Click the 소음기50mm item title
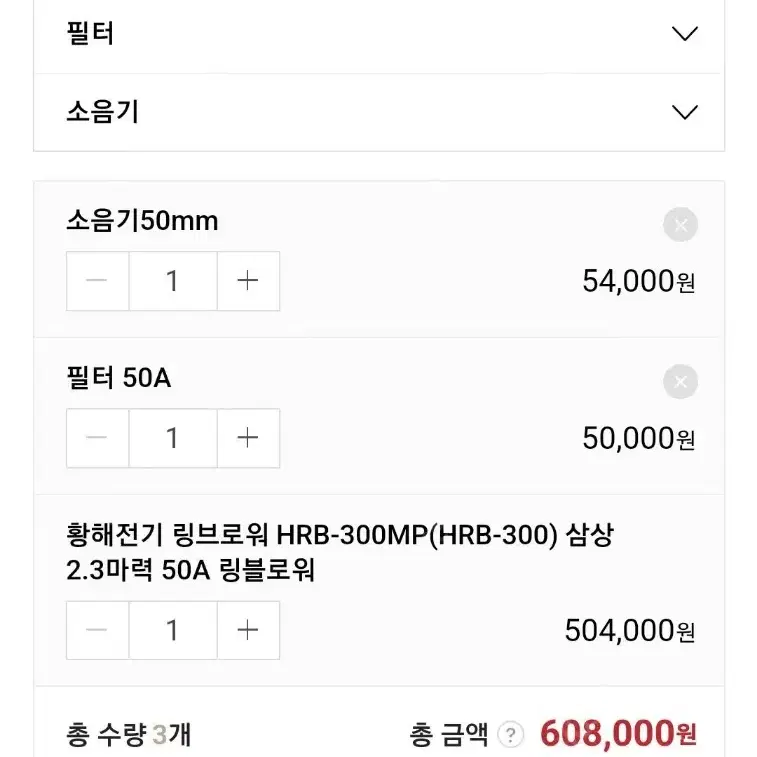This screenshot has width=757, height=757. (x=142, y=221)
